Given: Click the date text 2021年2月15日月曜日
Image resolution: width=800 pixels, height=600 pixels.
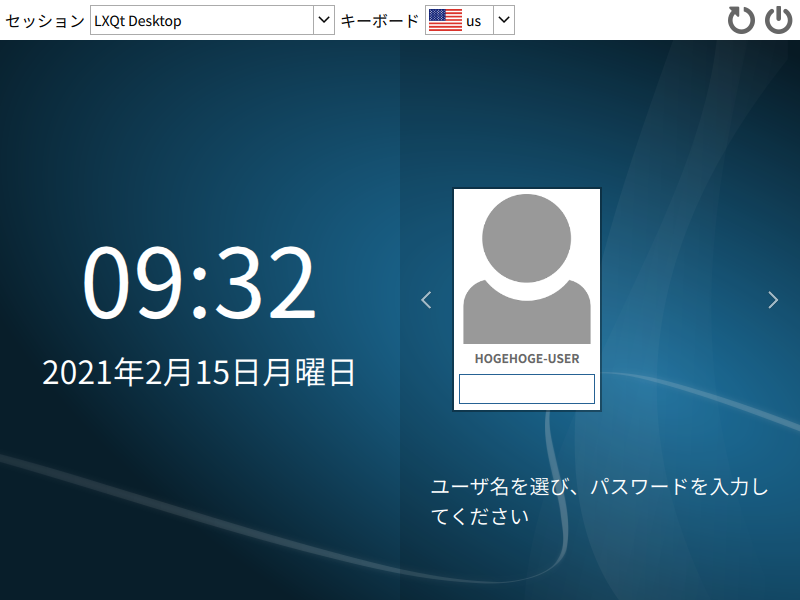Looking at the screenshot, I should [199, 372].
